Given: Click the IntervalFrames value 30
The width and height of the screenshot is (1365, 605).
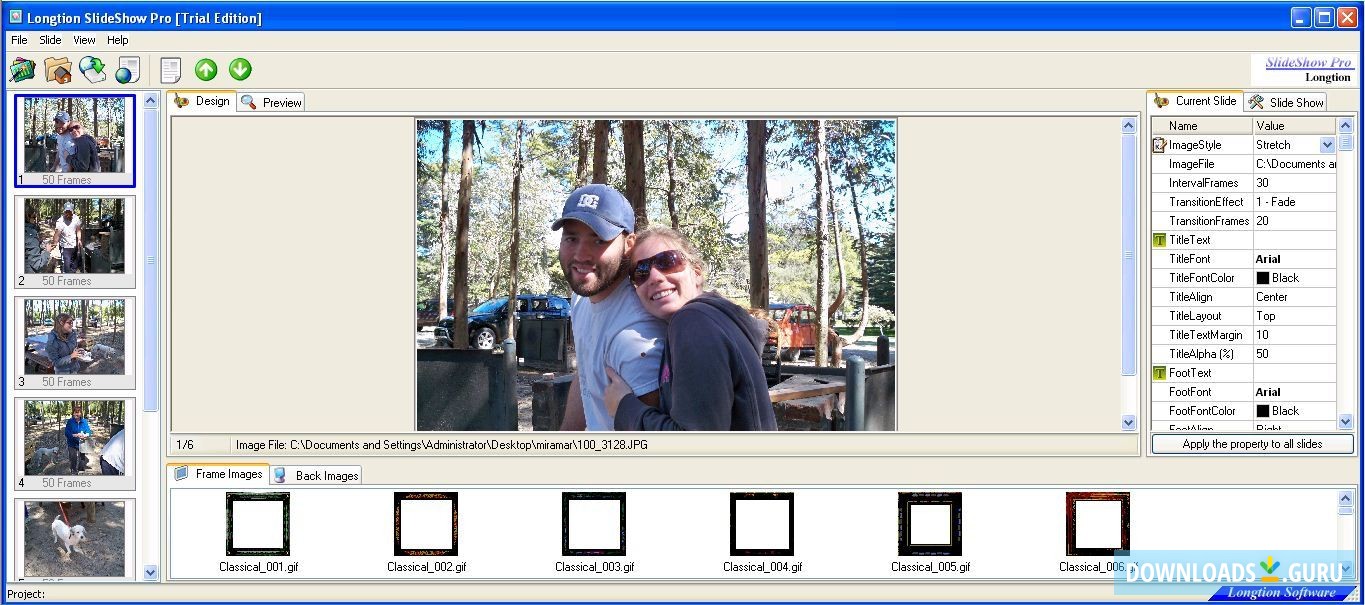Looking at the screenshot, I should pos(1295,183).
